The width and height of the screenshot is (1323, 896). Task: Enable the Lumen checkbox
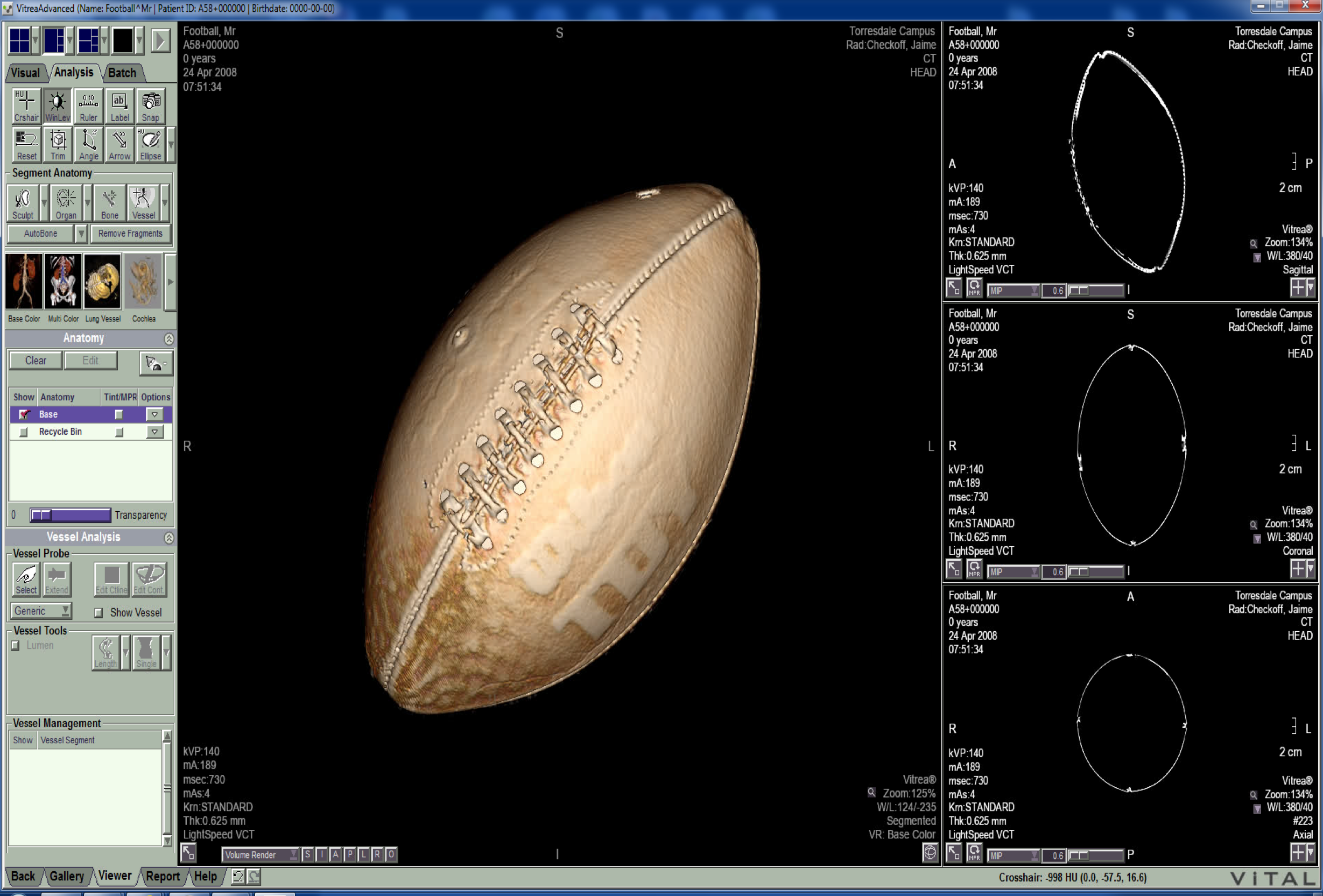pos(16,645)
